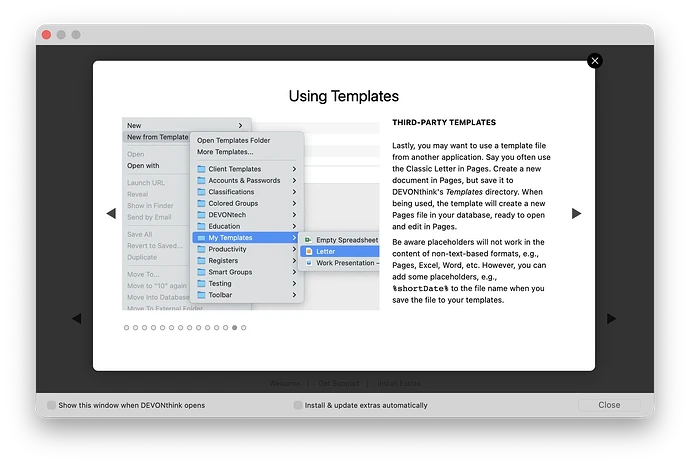Click the Using Templates title
The width and height of the screenshot is (690, 465).
(x=344, y=96)
